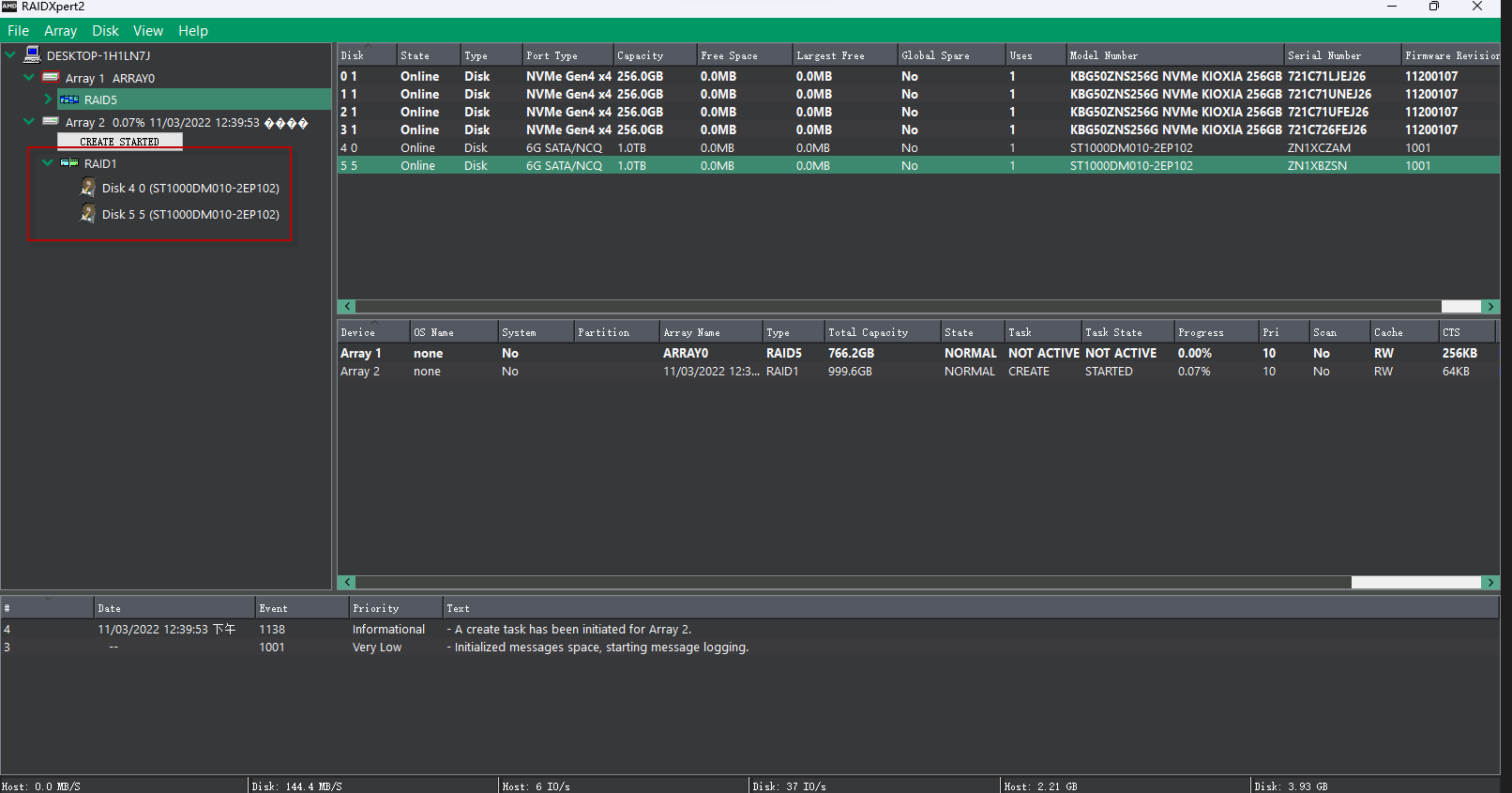Screen dimensions: 1512x793
Task: Sort array list by Total Capacity column
Action: tap(882, 332)
